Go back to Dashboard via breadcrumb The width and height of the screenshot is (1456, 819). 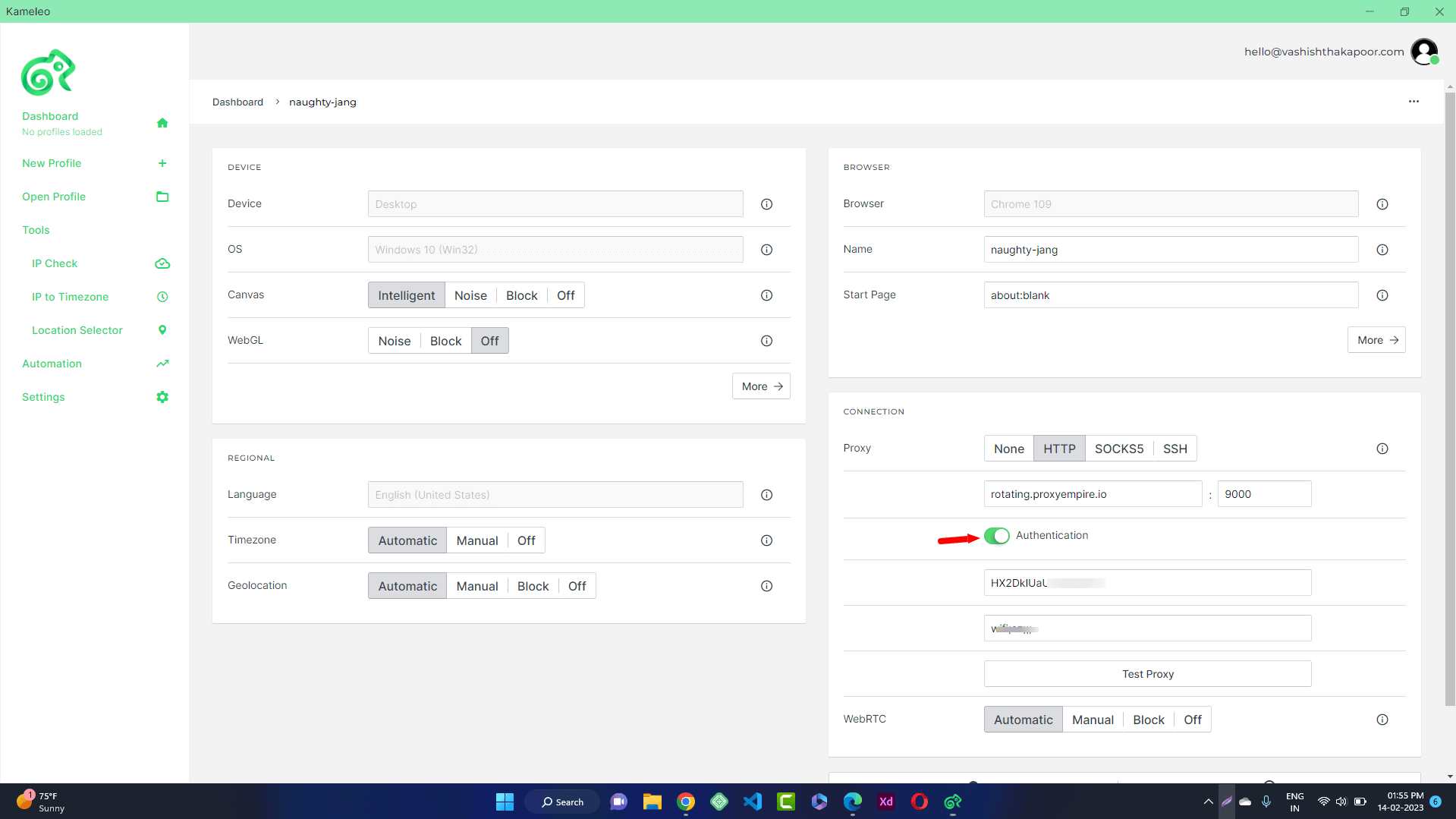237,102
